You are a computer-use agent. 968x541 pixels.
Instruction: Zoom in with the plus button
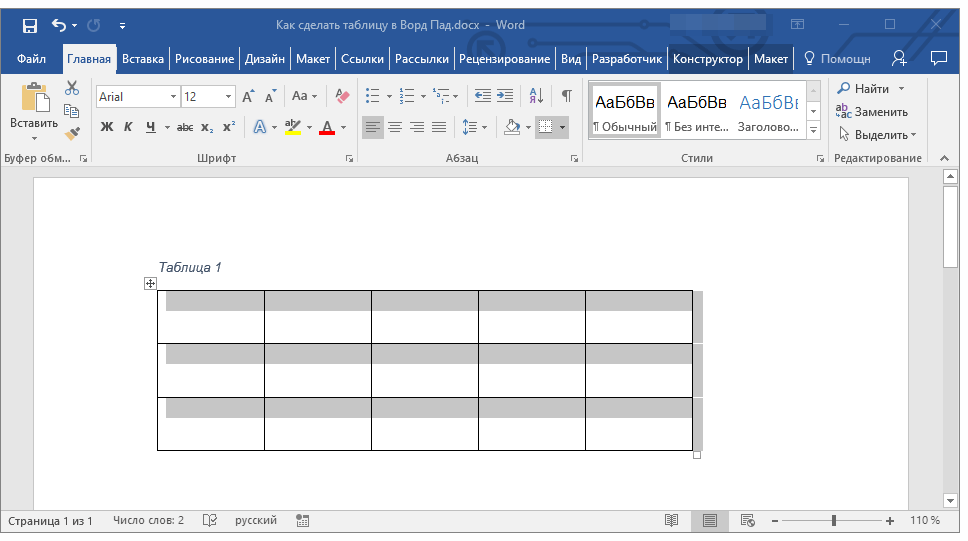coord(890,521)
